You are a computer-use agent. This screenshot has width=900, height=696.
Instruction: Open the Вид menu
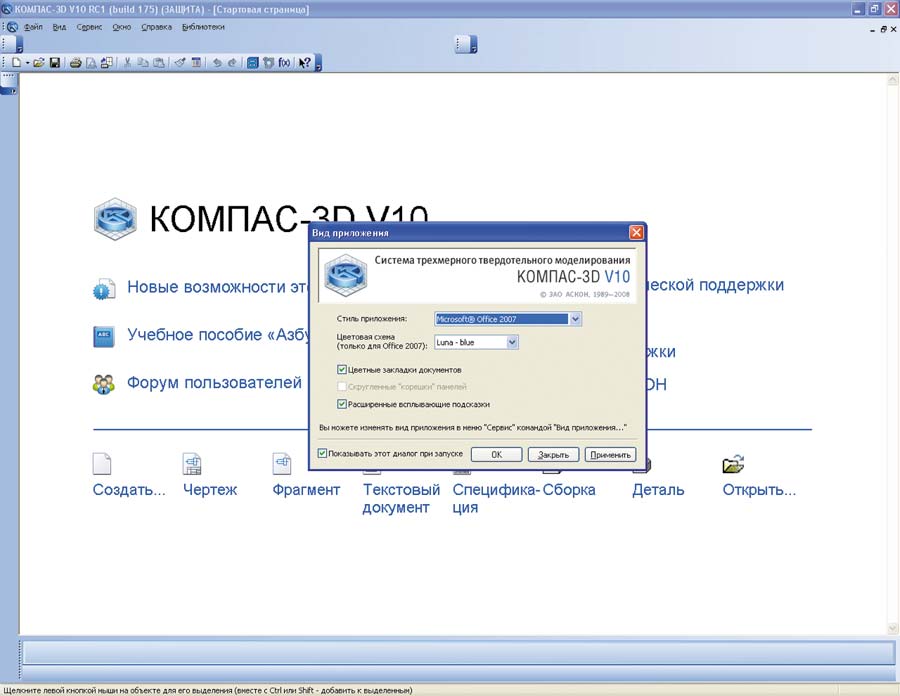[x=60, y=27]
